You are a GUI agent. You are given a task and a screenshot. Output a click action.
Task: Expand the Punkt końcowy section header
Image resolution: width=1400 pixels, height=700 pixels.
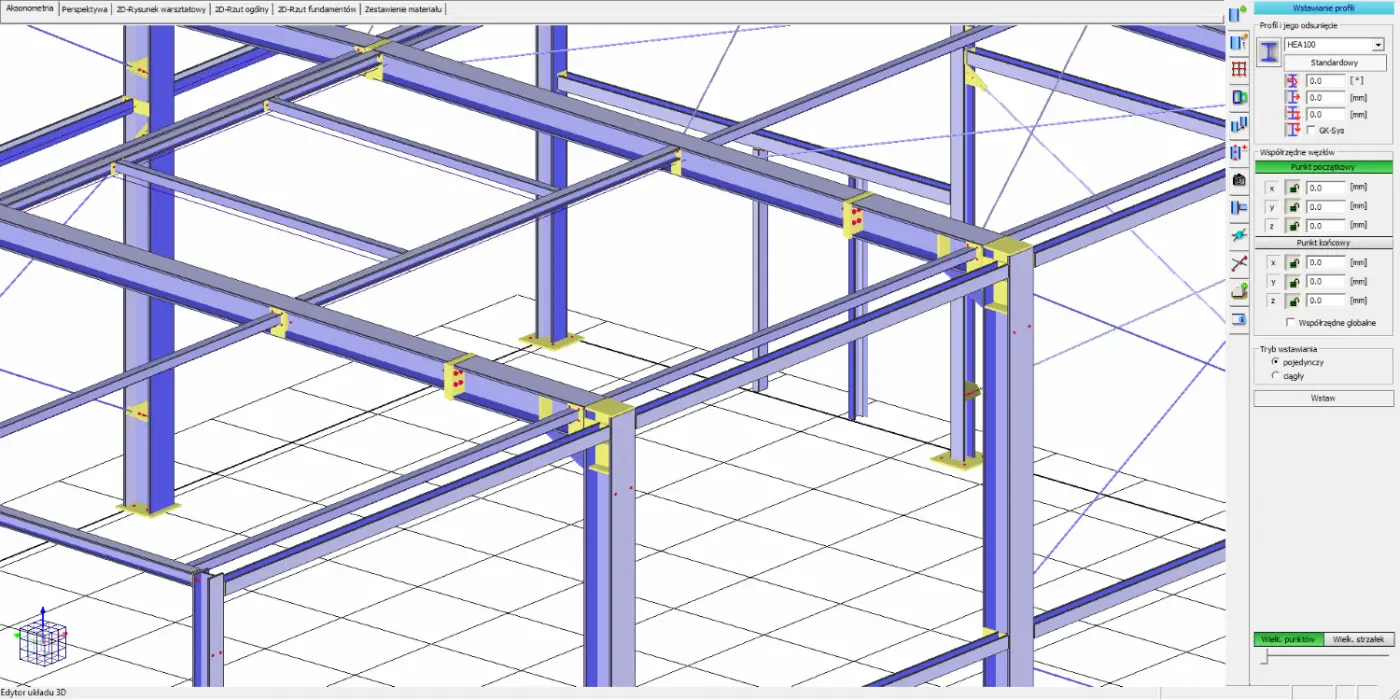tap(1322, 243)
